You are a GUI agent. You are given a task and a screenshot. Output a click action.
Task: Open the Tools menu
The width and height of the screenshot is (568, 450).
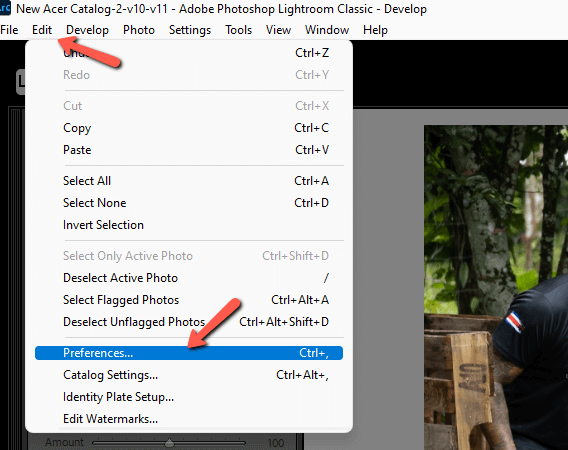[x=238, y=30]
